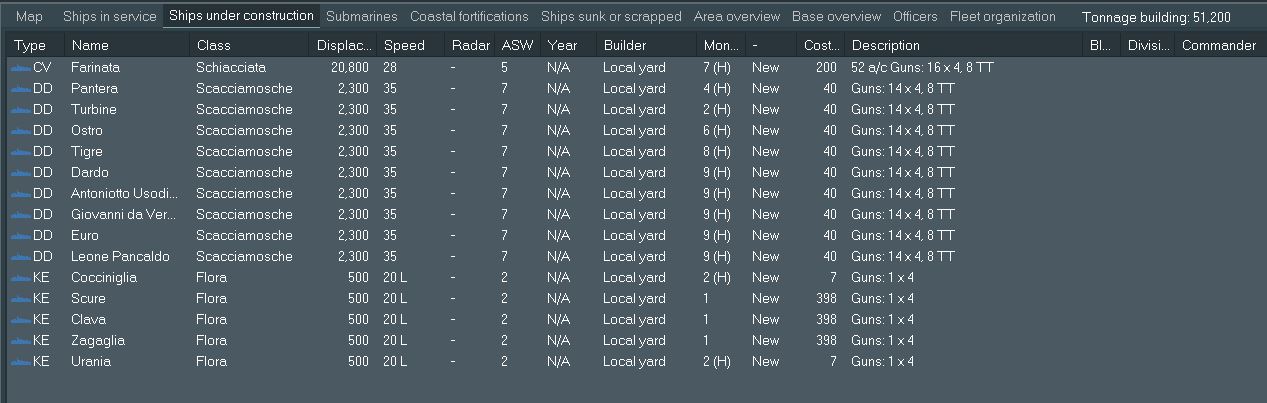Select the ship name Clava
Viewport: 1267px width, 403px height.
tap(87, 320)
